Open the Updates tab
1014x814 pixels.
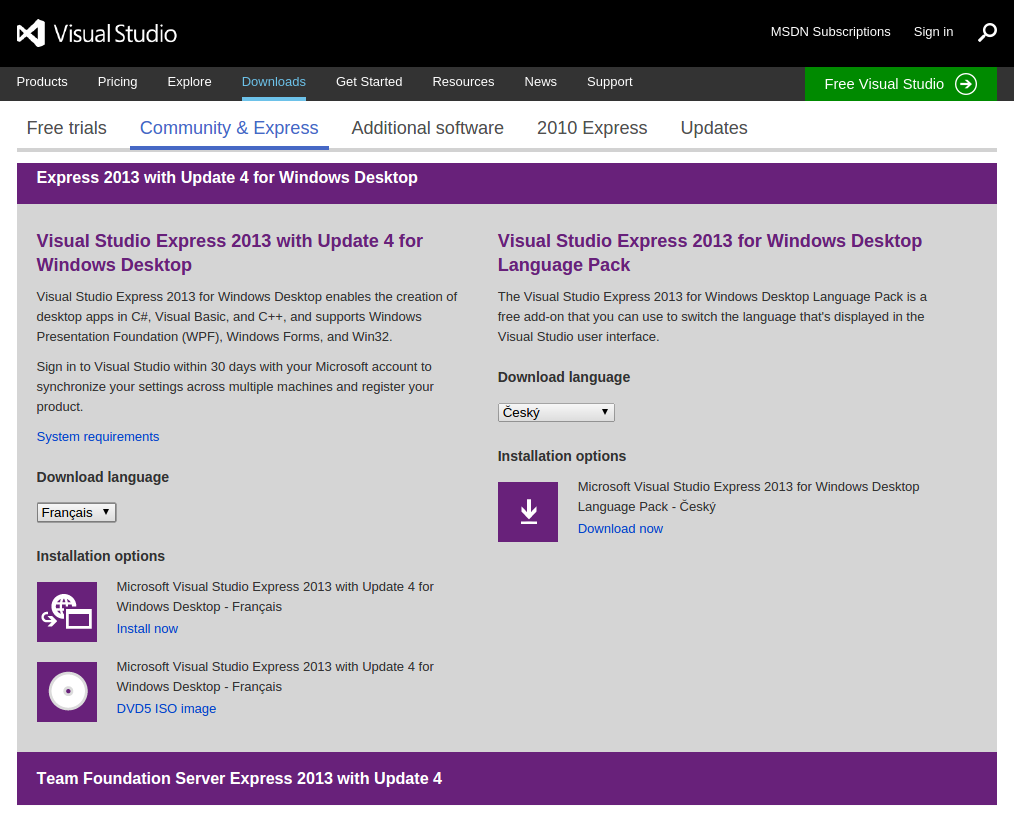pyautogui.click(x=714, y=128)
